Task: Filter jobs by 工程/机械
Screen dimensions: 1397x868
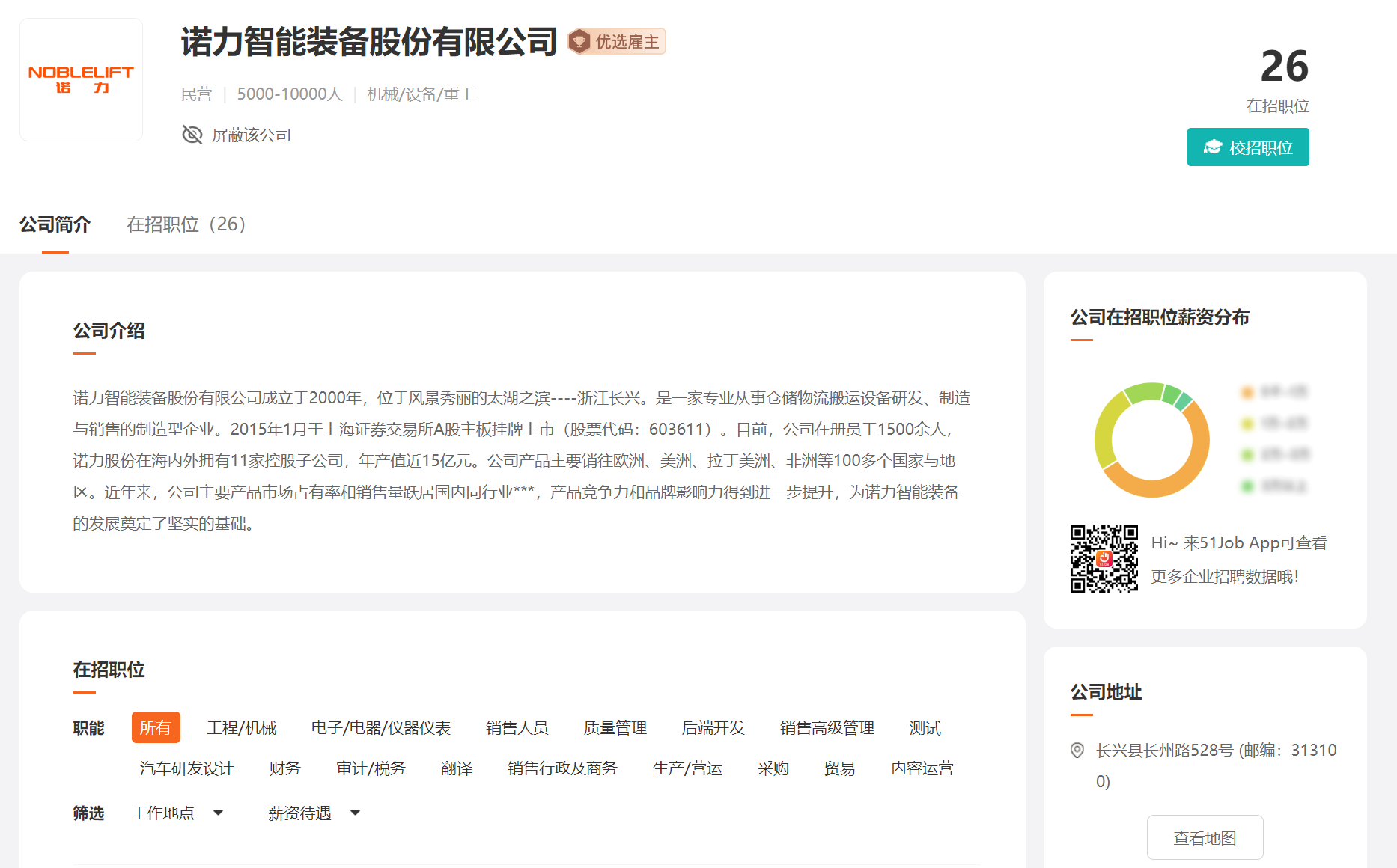Action: tap(242, 727)
